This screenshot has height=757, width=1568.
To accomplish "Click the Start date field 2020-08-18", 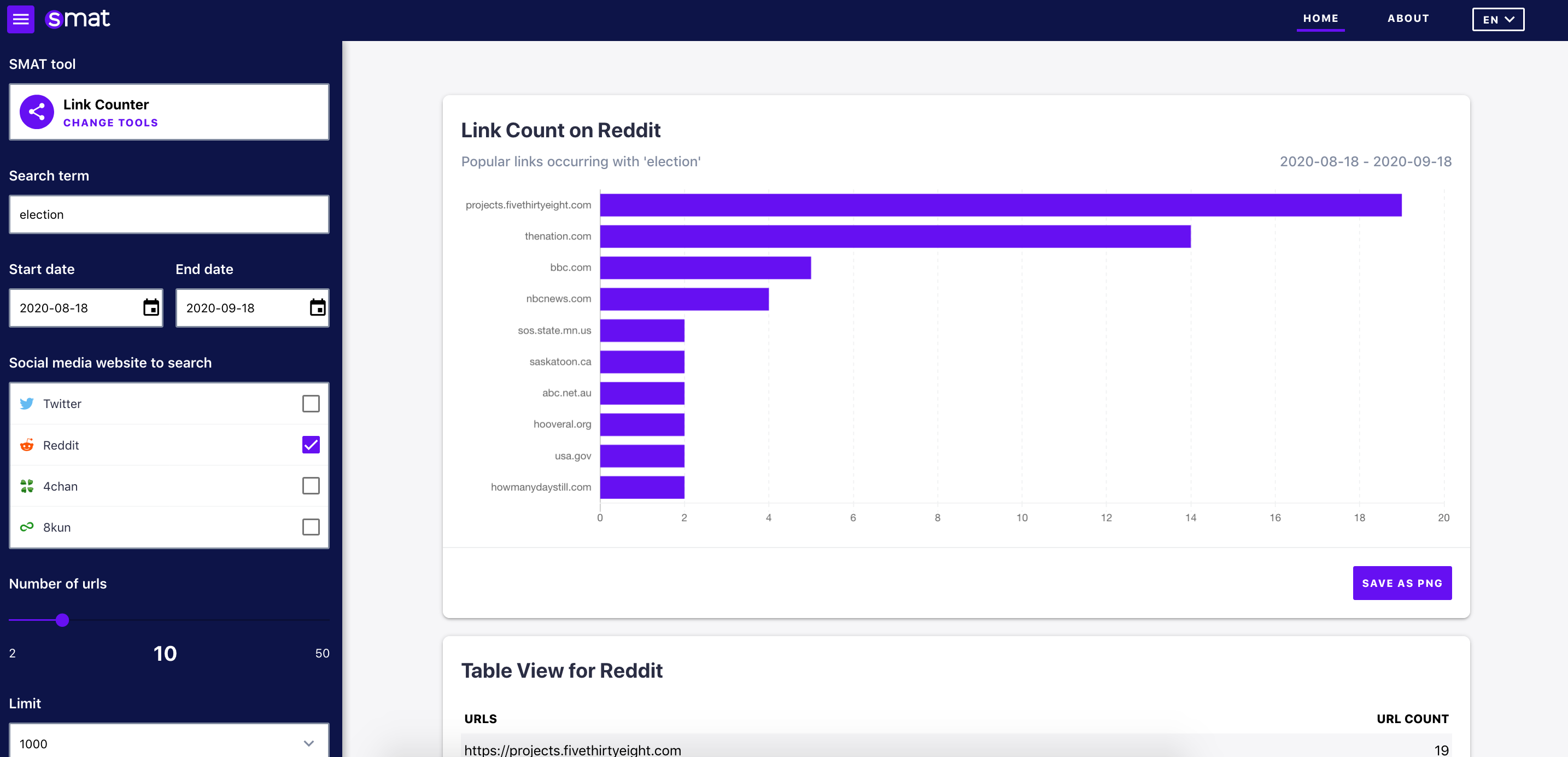I will (x=86, y=308).
